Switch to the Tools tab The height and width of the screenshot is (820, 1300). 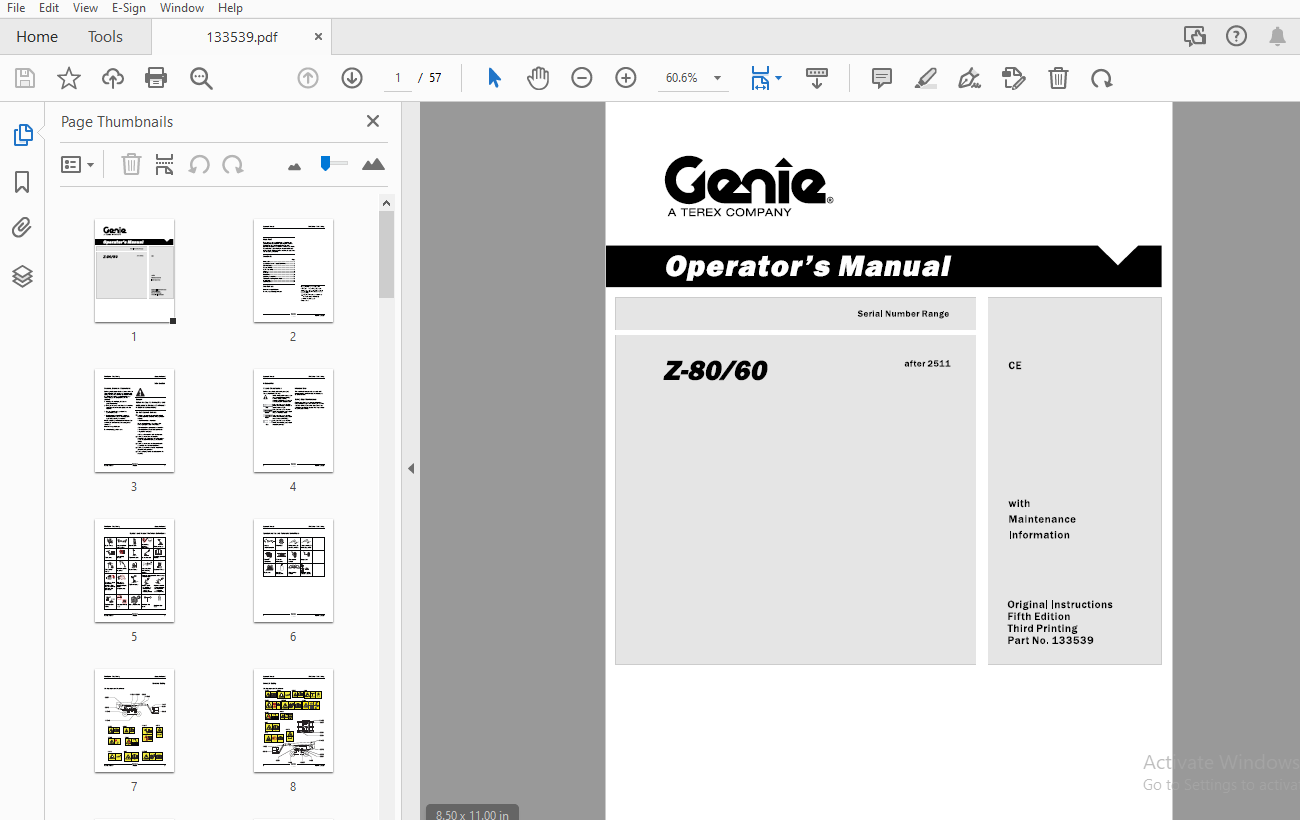(x=105, y=37)
